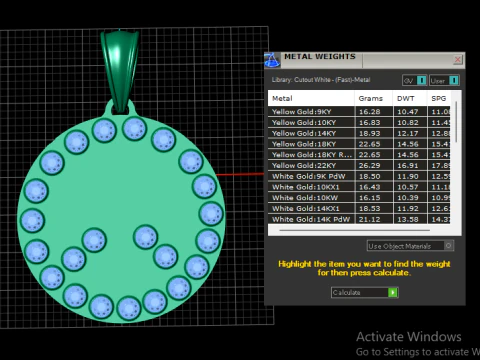The width and height of the screenshot is (480, 360).
Task: Sort by the SPG column header
Action: coord(439,98)
